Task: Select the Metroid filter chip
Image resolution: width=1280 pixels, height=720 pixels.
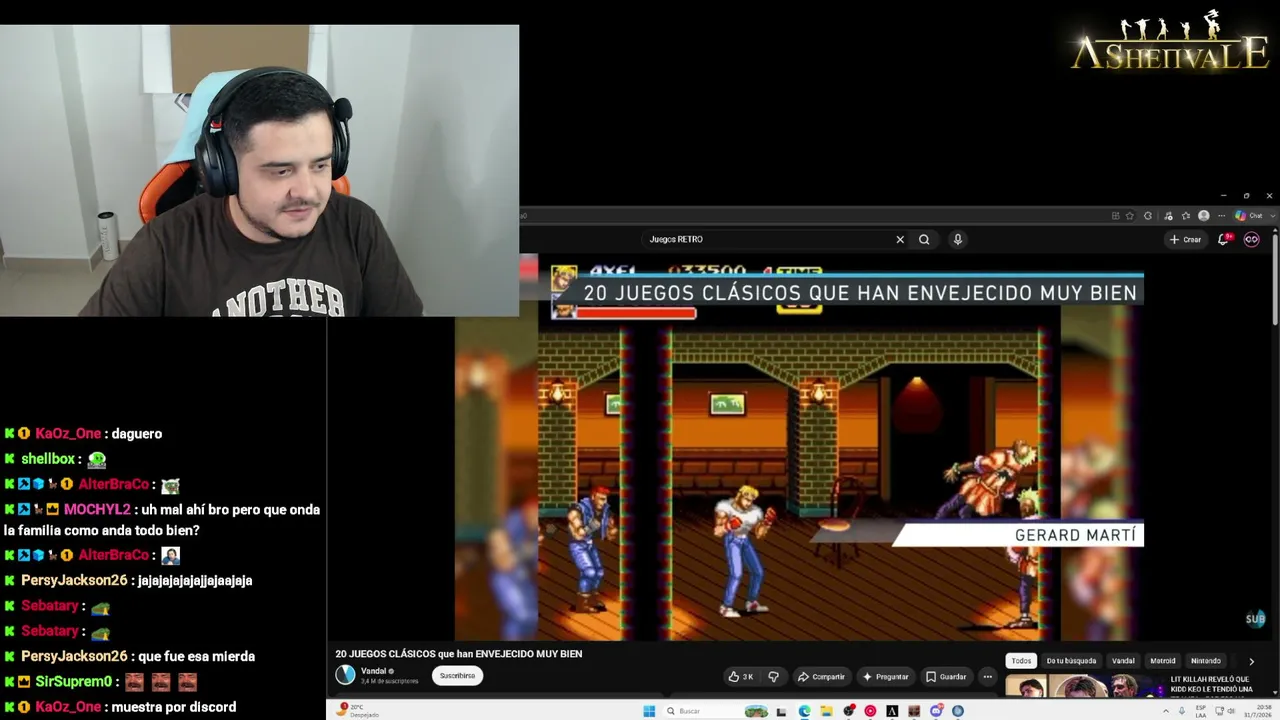Action: 1163,661
